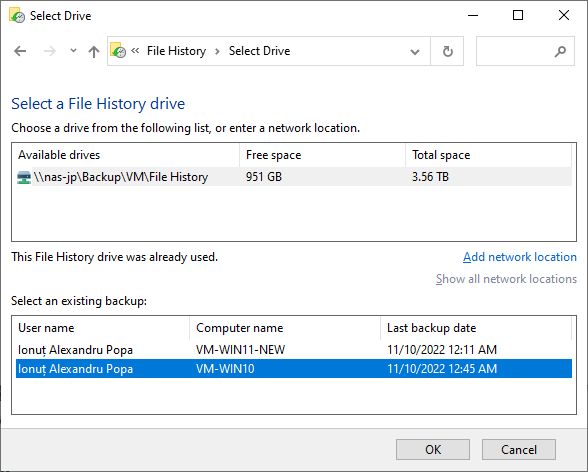Refresh the Select Drive view

(447, 51)
